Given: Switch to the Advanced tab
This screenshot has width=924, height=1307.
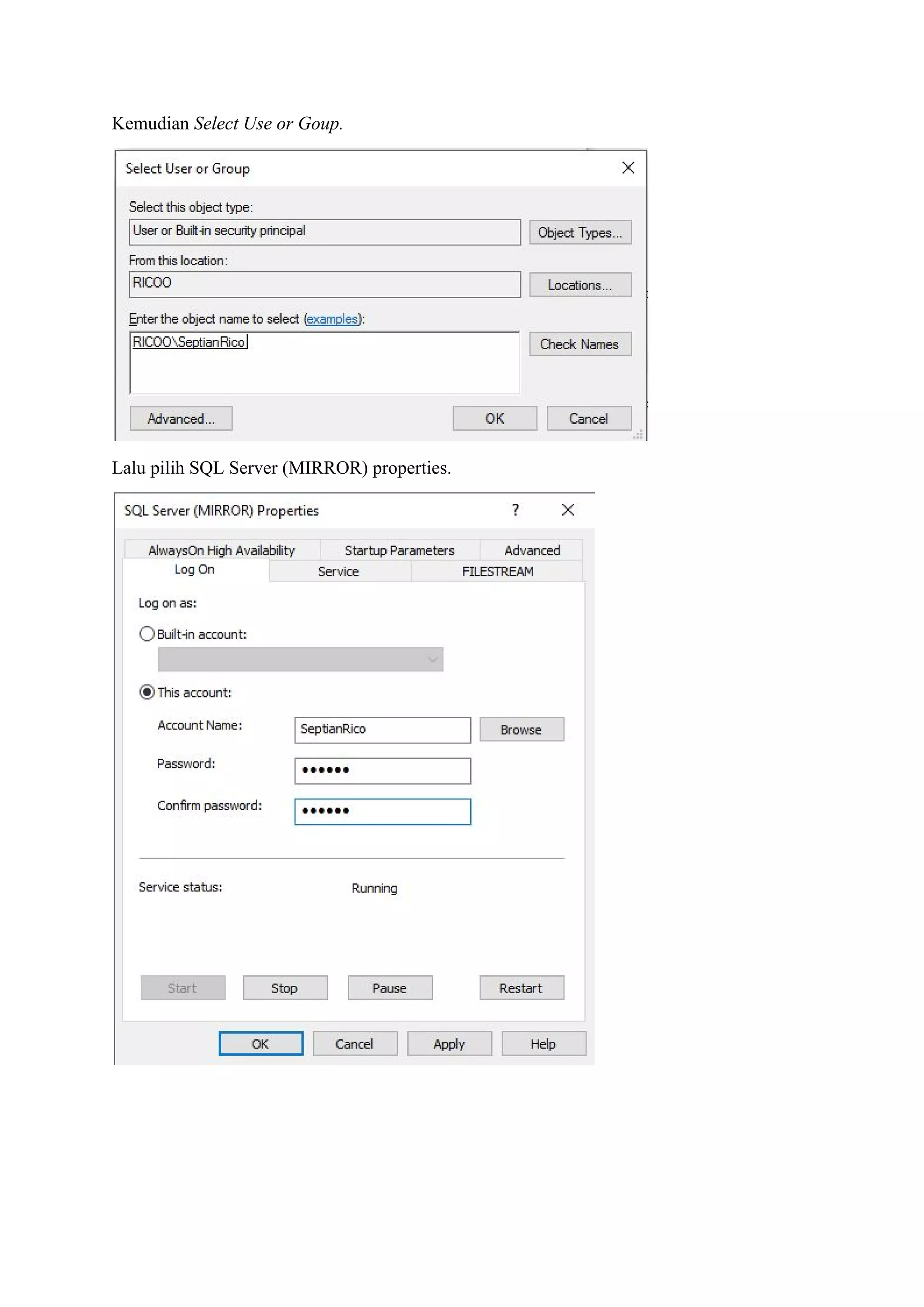Looking at the screenshot, I should click(x=532, y=550).
